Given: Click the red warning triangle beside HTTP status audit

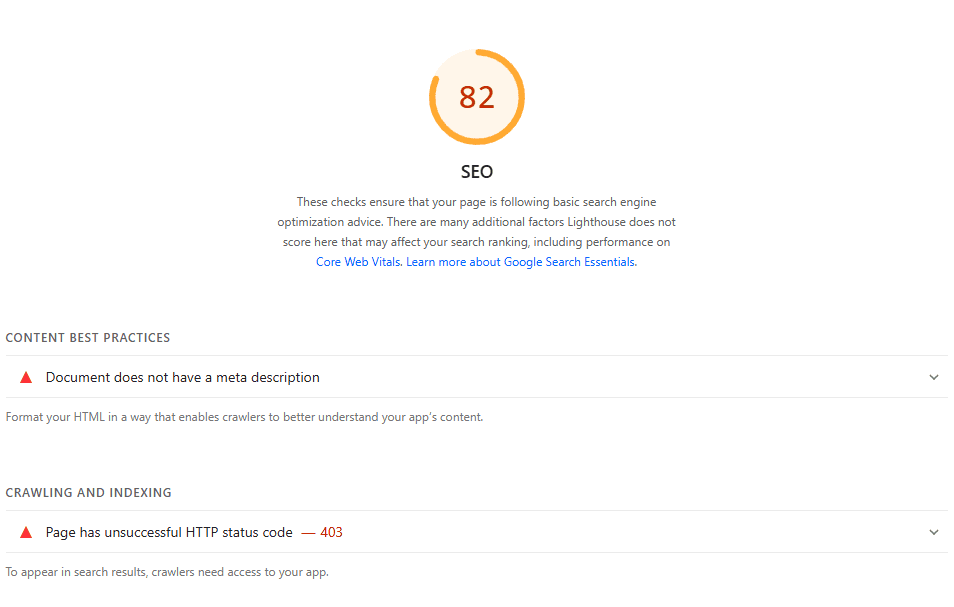Looking at the screenshot, I should (26, 532).
